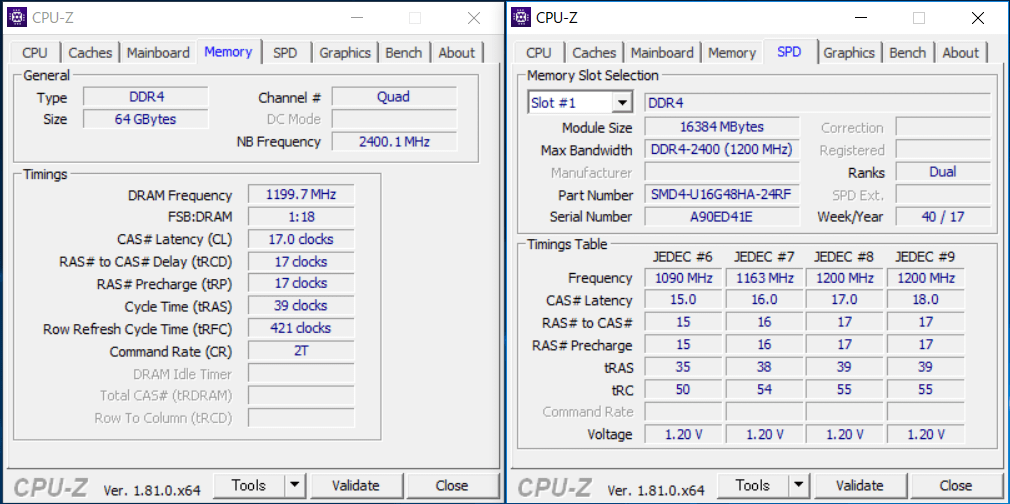Click JEDEC #7 tRAS value 38
This screenshot has width=1010, height=504.
click(764, 367)
